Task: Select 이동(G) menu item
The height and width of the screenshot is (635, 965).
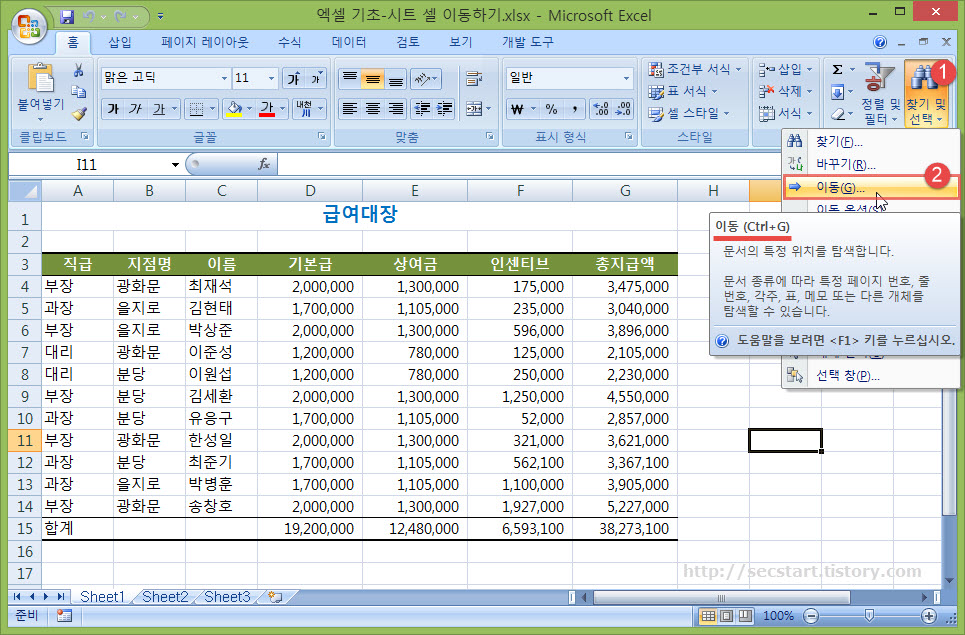Action: [871, 188]
